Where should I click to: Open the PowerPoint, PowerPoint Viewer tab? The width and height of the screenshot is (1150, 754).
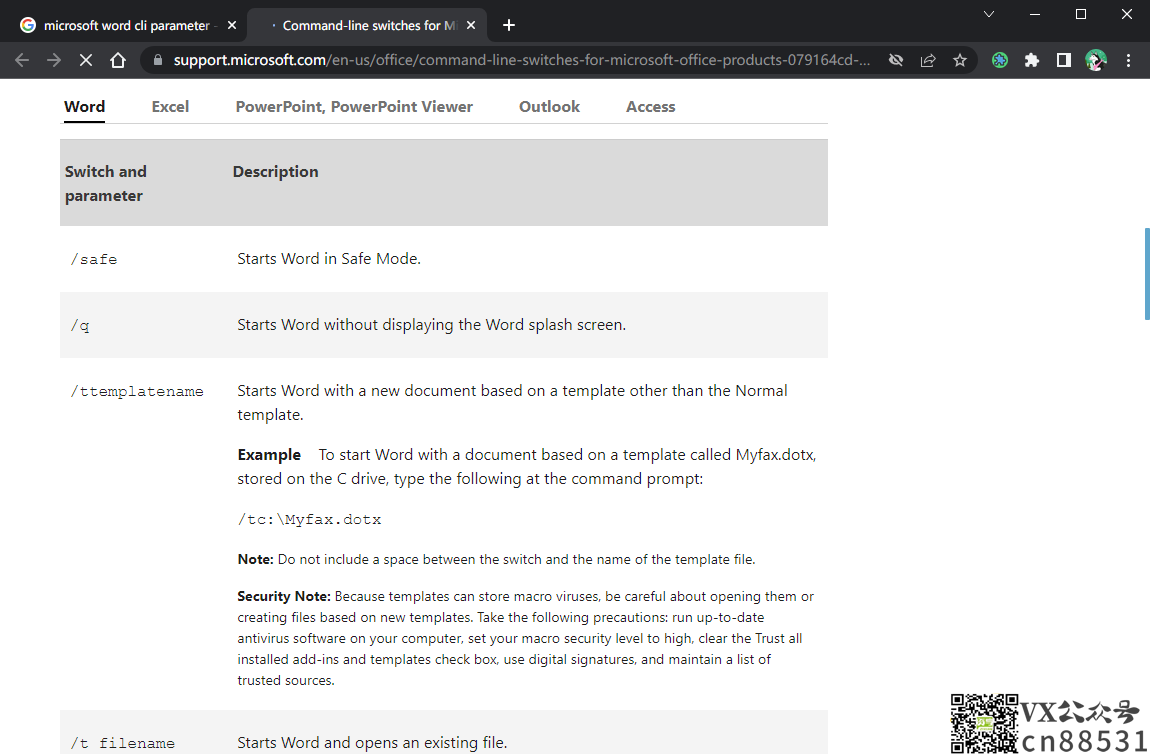click(354, 106)
